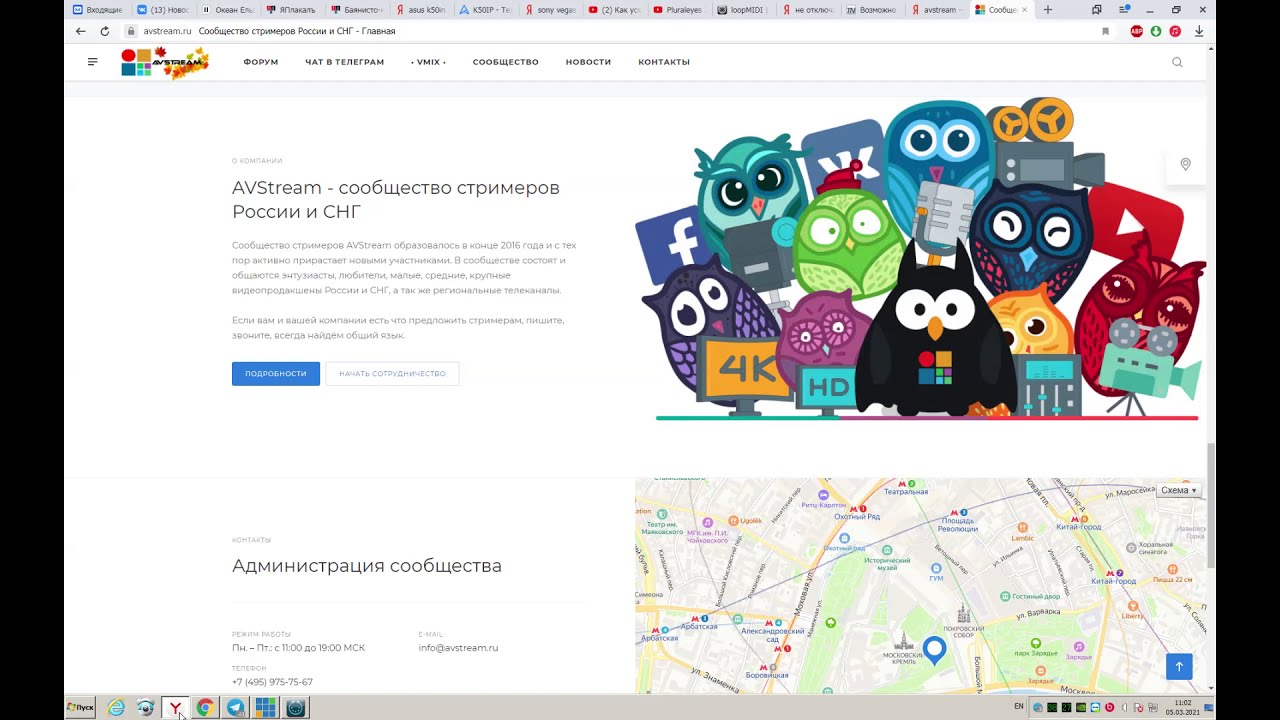Image resolution: width=1280 pixels, height=720 pixels.
Task: Click the blue location marker on the map
Action: pos(934,651)
